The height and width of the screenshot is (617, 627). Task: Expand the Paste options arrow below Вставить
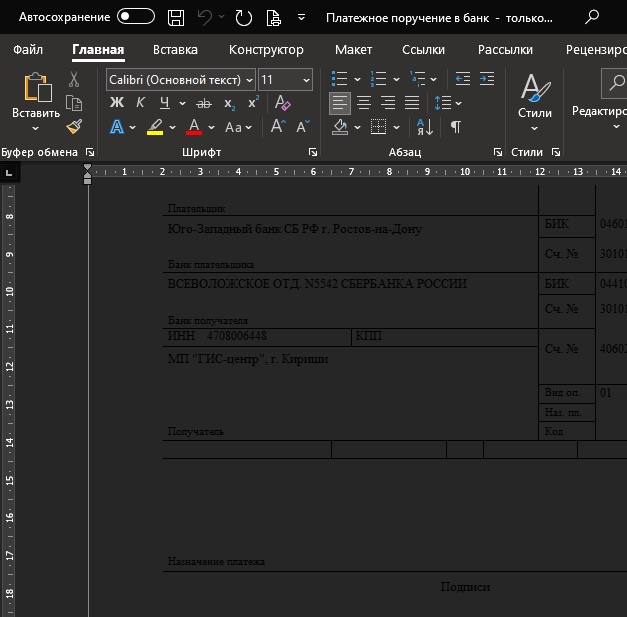[x=36, y=129]
